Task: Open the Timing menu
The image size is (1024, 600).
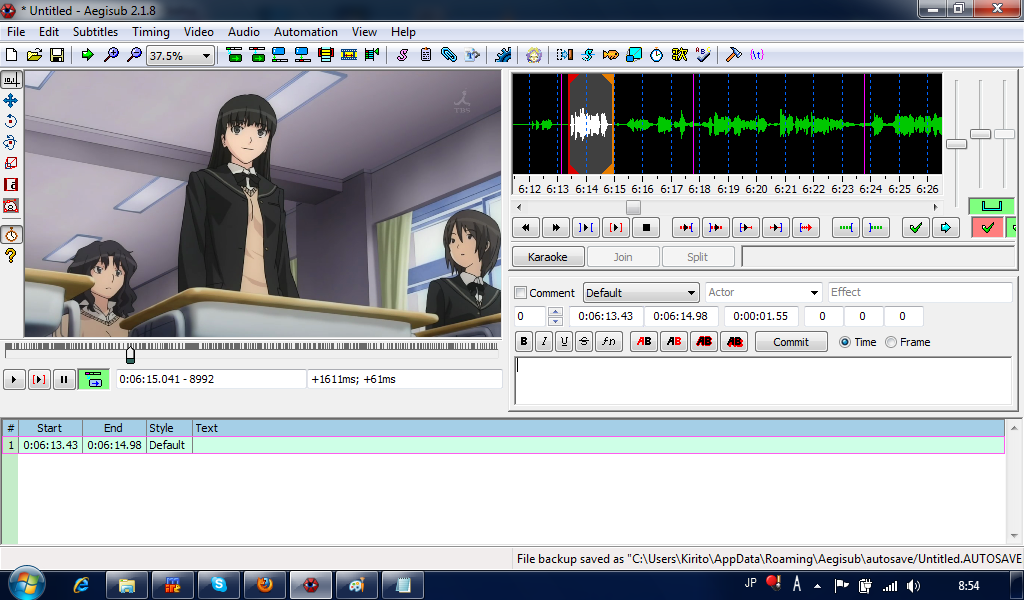Action: click(151, 32)
